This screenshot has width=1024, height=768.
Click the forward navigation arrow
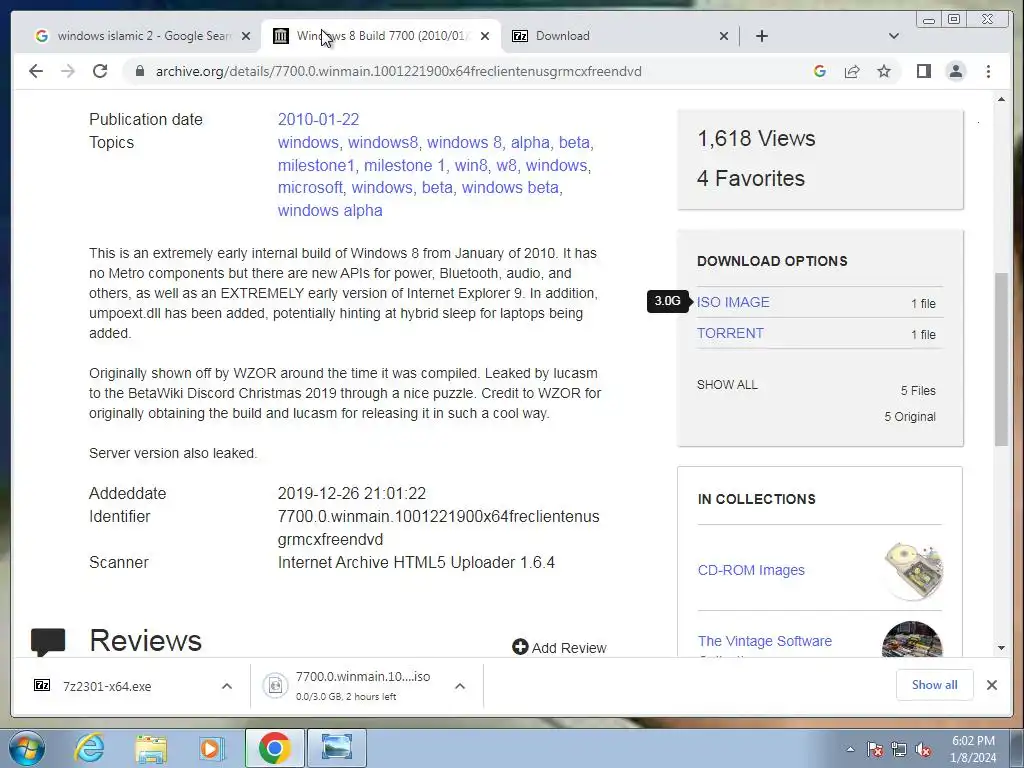click(68, 71)
